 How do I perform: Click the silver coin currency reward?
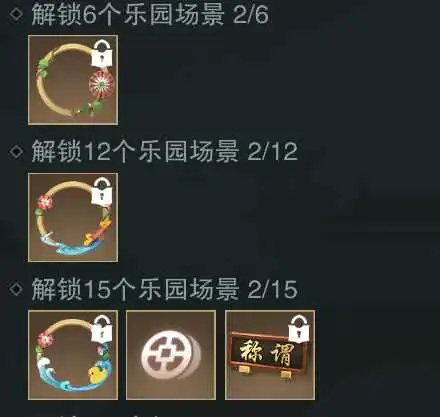click(x=171, y=355)
